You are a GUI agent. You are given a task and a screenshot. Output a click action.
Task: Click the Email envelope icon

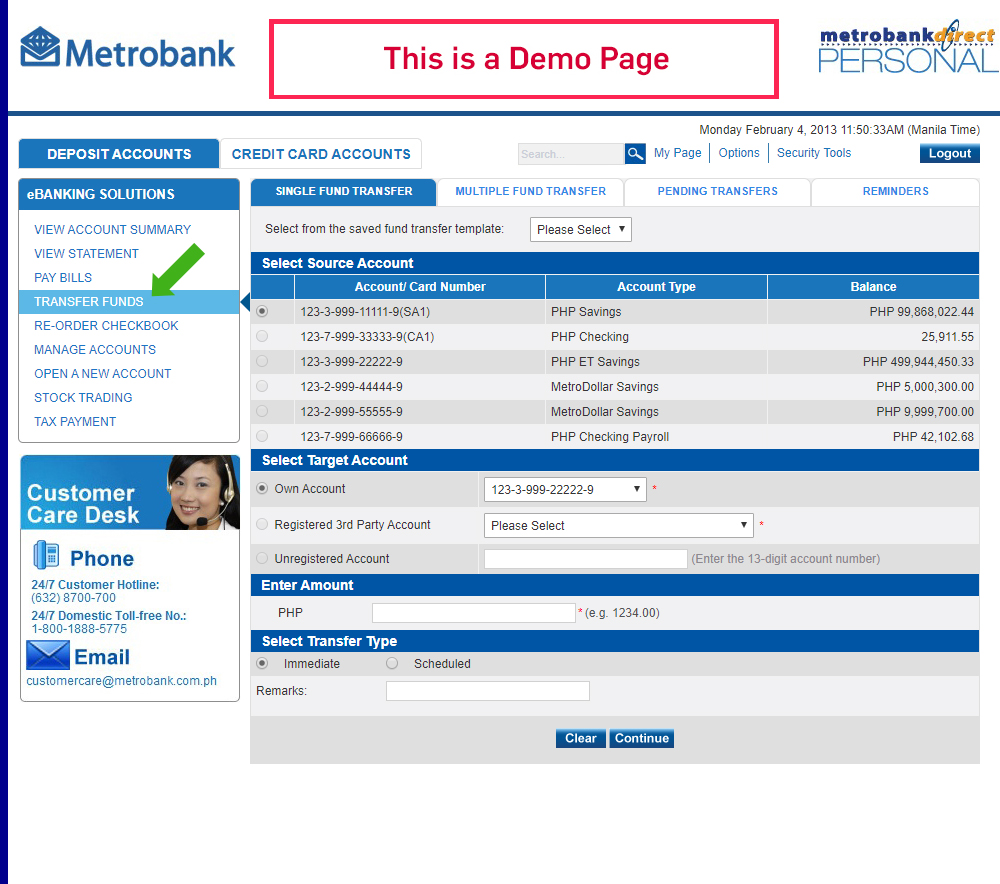[x=48, y=655]
